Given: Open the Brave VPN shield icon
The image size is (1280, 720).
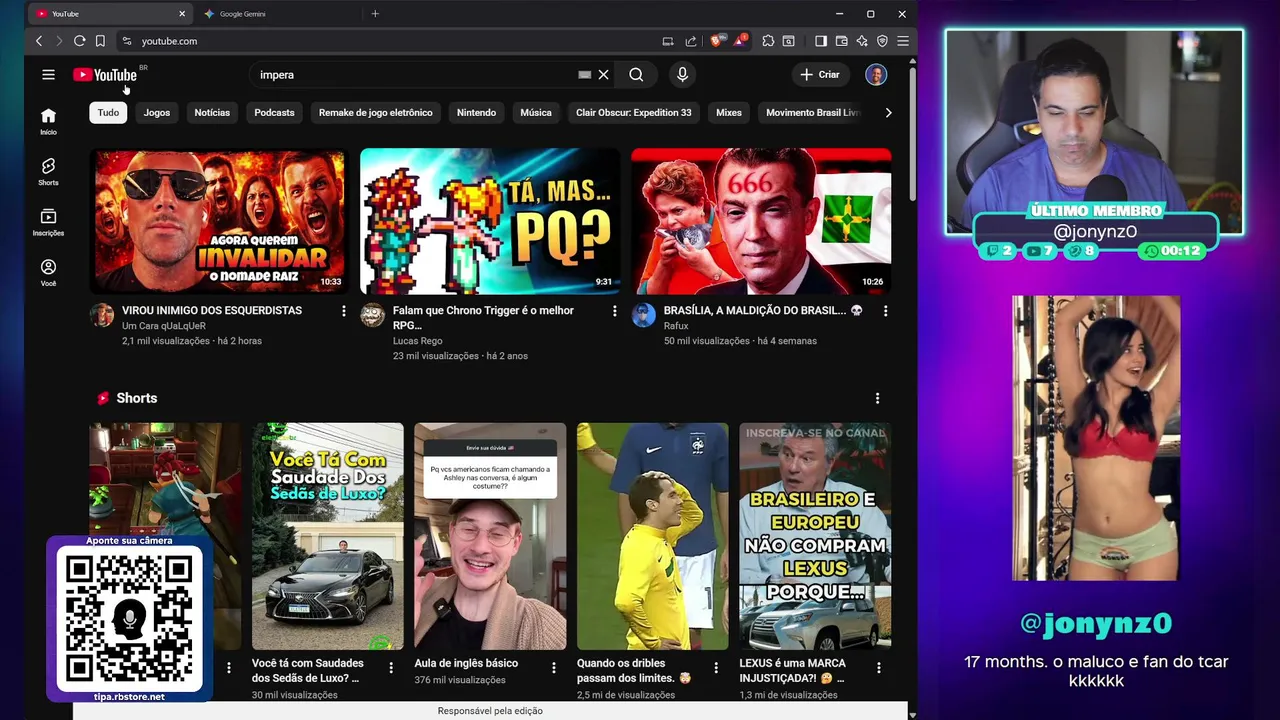Looking at the screenshot, I should click(882, 41).
